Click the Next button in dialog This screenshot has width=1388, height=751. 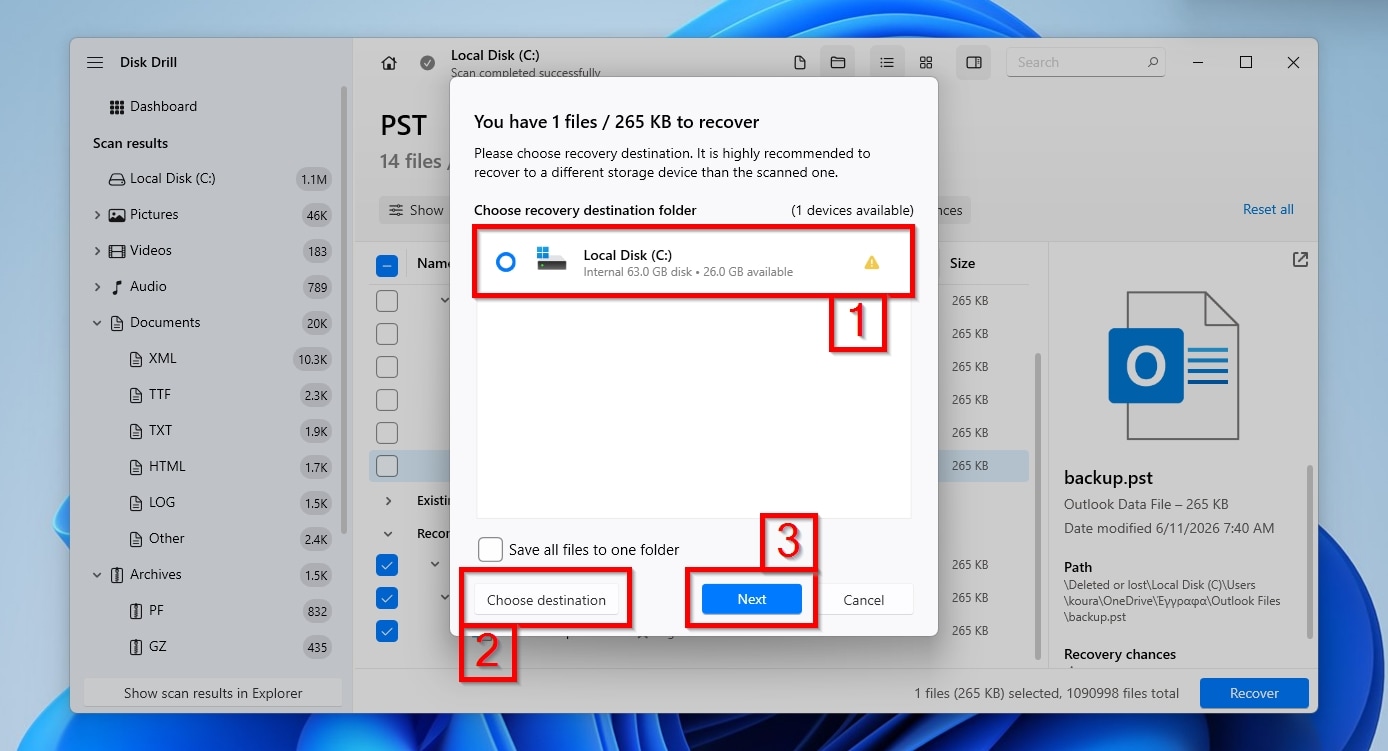(x=752, y=599)
